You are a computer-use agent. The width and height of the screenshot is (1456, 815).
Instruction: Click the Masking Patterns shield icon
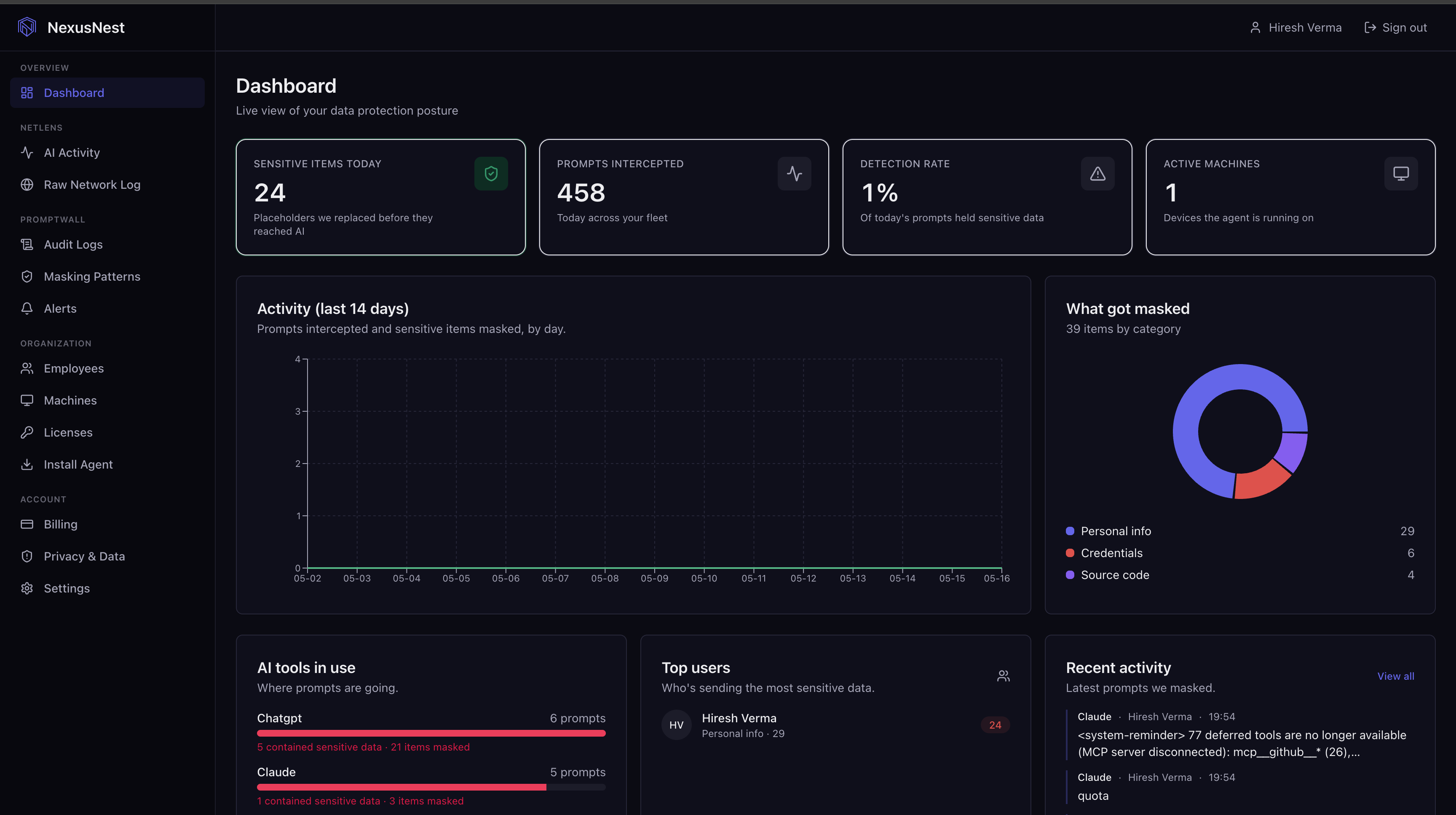coord(27,276)
